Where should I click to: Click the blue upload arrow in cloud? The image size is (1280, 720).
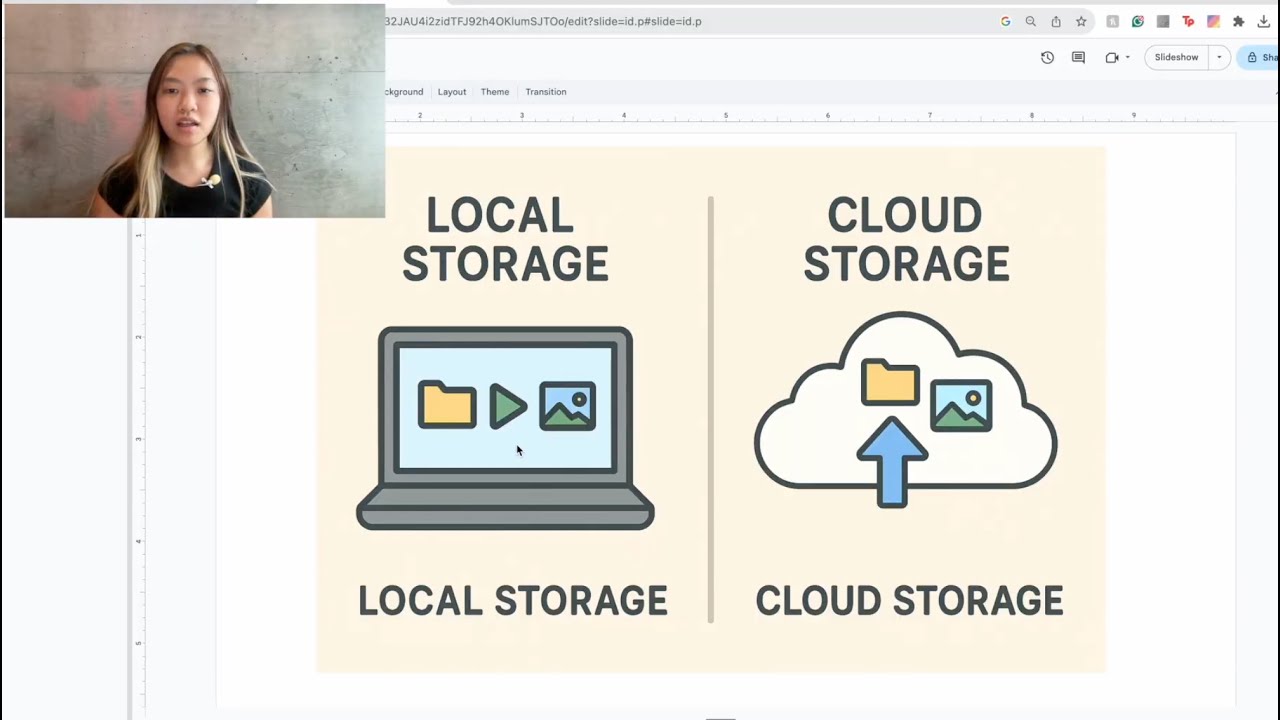coord(892,462)
